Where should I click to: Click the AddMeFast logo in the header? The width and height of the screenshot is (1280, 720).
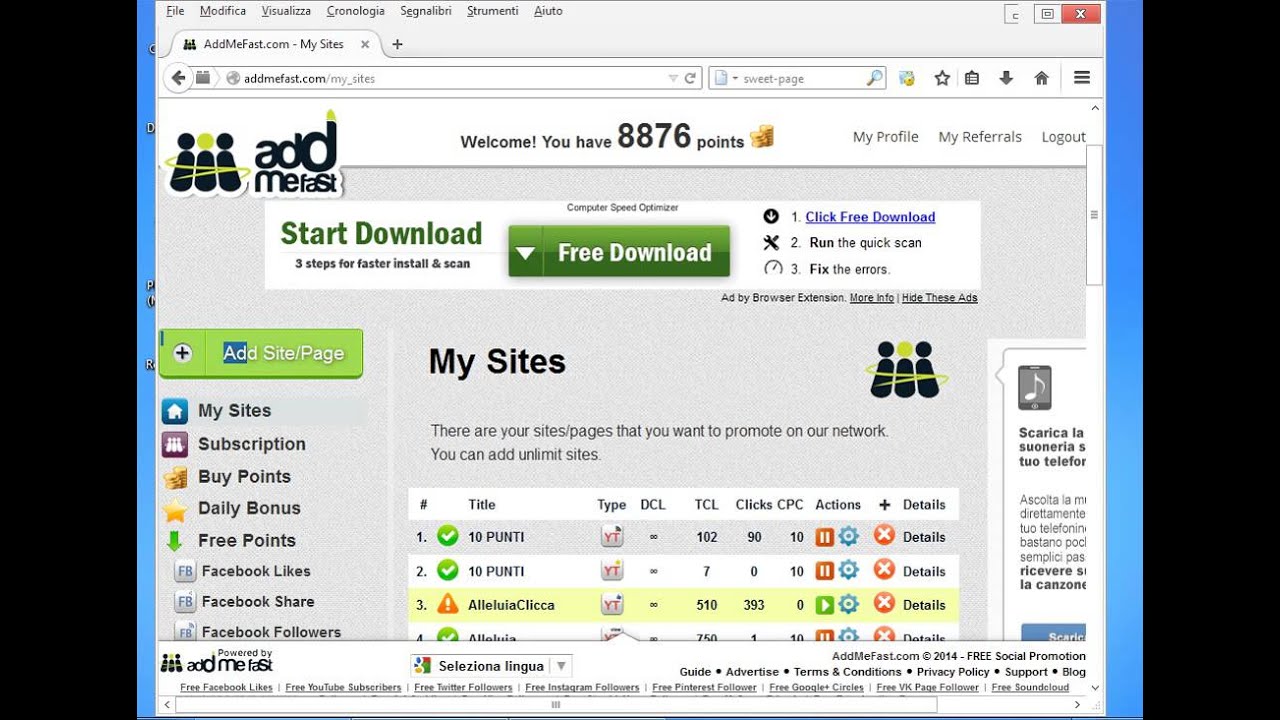click(x=254, y=155)
